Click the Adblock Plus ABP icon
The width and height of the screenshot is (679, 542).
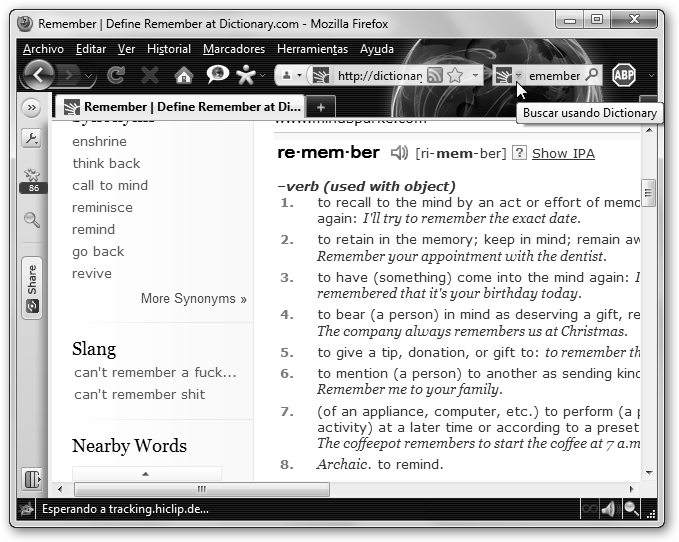tap(624, 75)
